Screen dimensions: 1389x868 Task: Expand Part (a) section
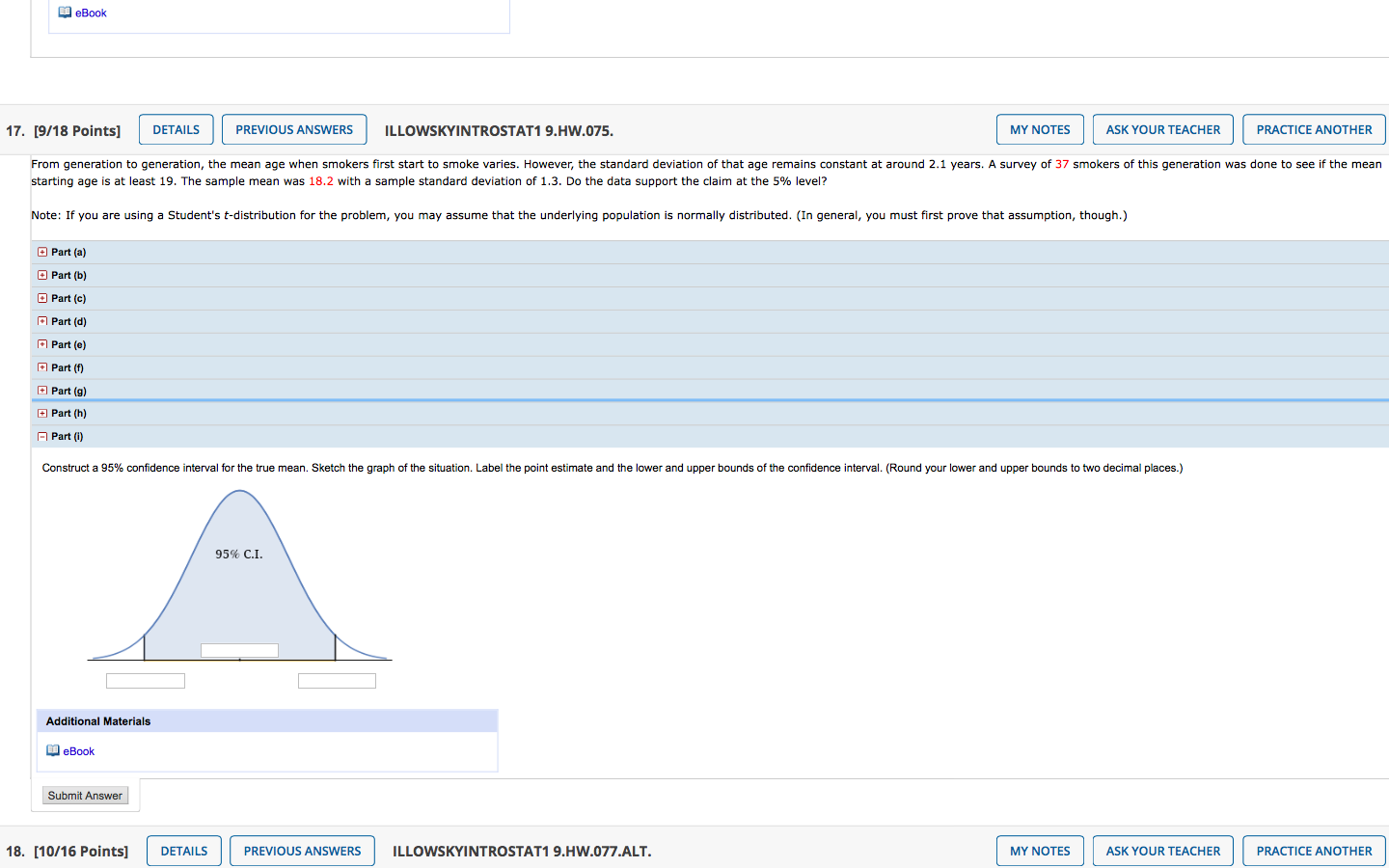pos(42,252)
